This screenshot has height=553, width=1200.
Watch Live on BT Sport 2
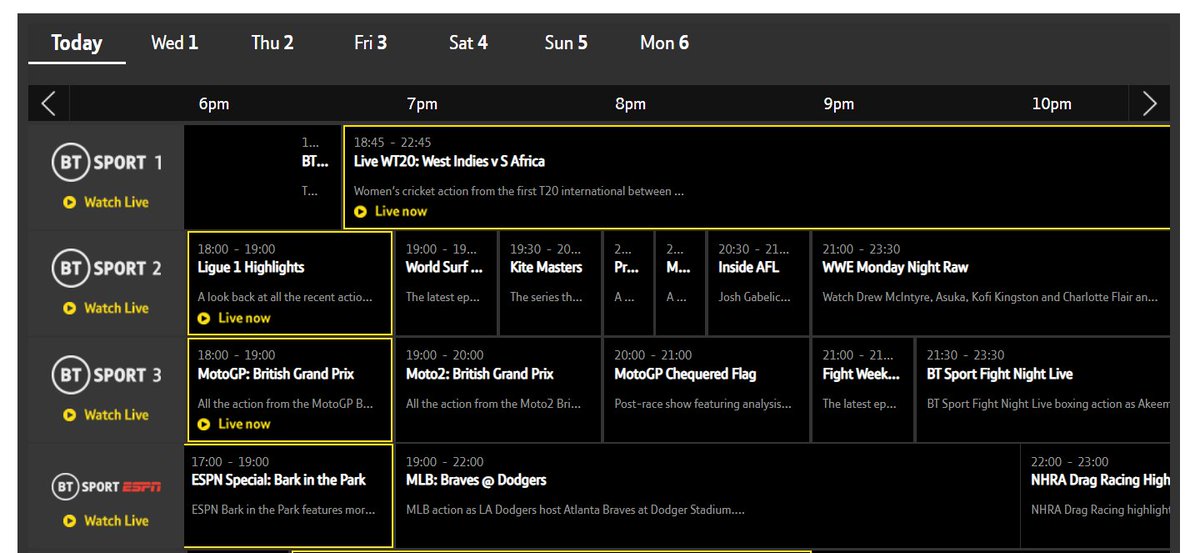tap(106, 308)
